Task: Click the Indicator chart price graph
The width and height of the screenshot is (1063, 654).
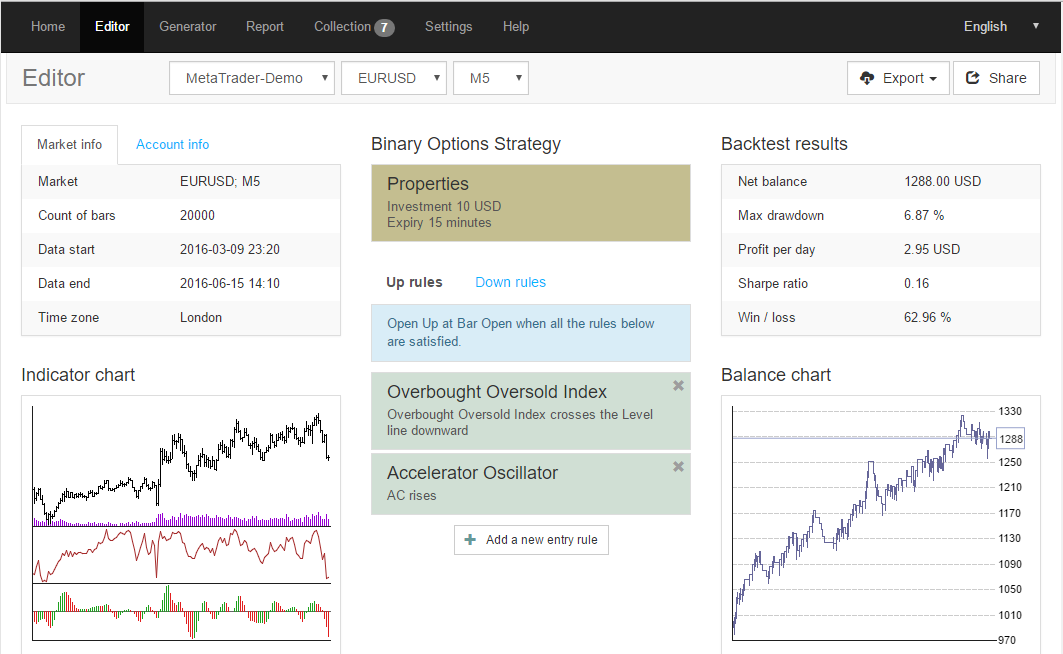Action: click(181, 460)
